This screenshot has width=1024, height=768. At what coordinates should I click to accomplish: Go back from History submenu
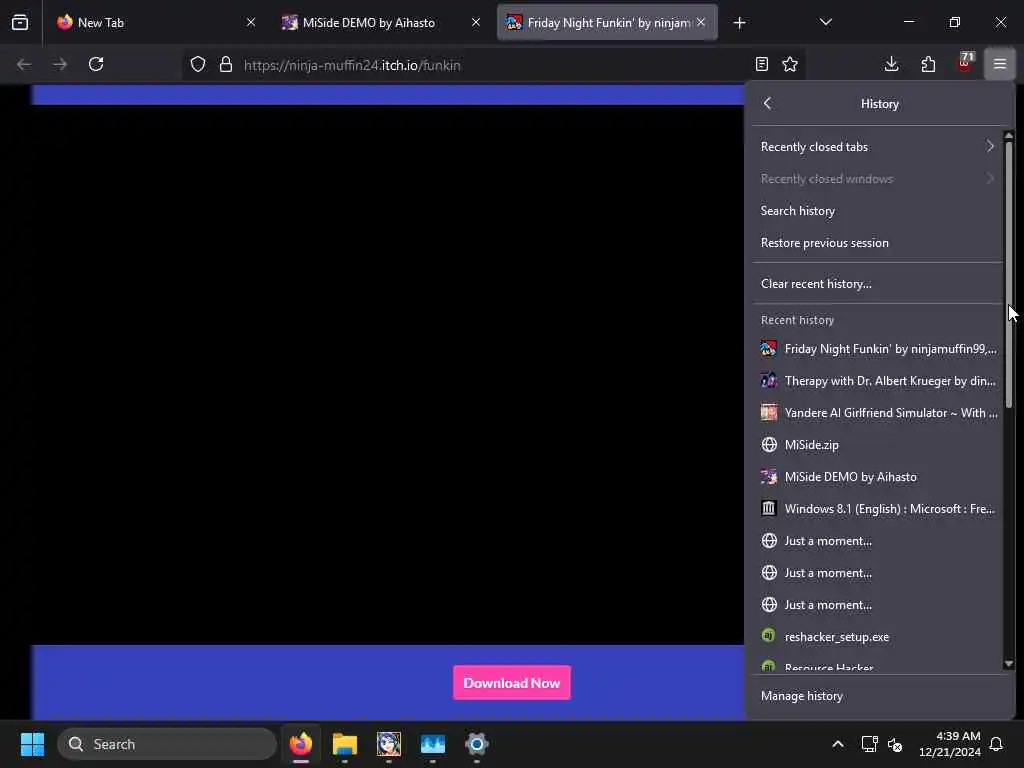click(x=767, y=103)
